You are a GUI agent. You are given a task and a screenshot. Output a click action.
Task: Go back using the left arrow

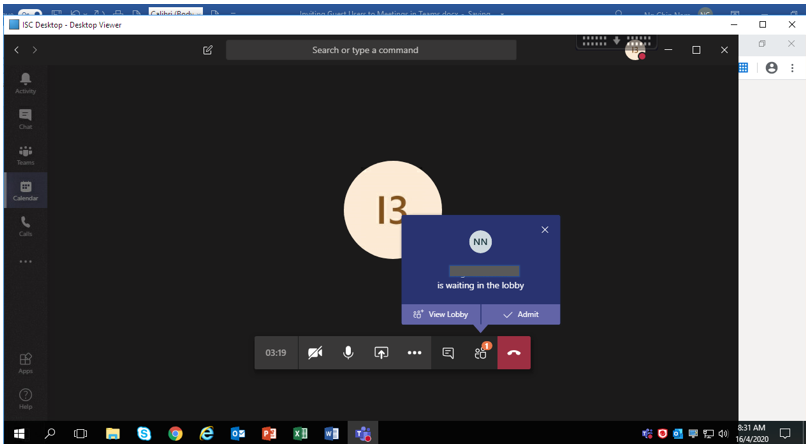point(17,50)
